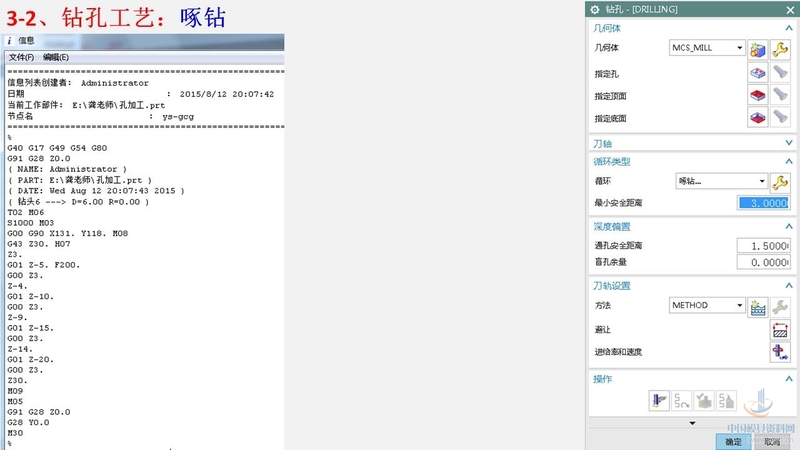
Task: Collapse the 几何体 section chevron
Action: [789, 28]
